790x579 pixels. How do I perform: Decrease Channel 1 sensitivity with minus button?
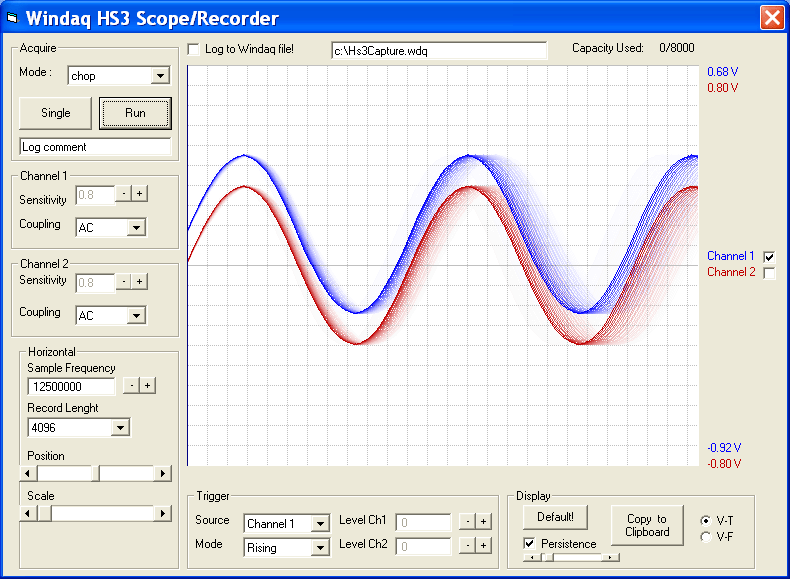123,194
